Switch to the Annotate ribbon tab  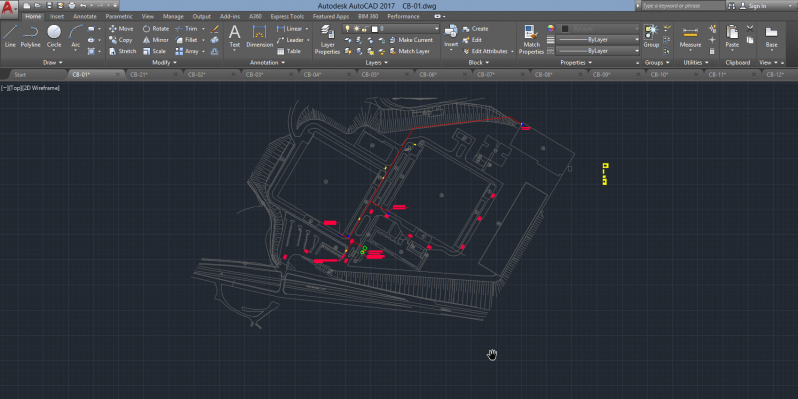pos(84,16)
